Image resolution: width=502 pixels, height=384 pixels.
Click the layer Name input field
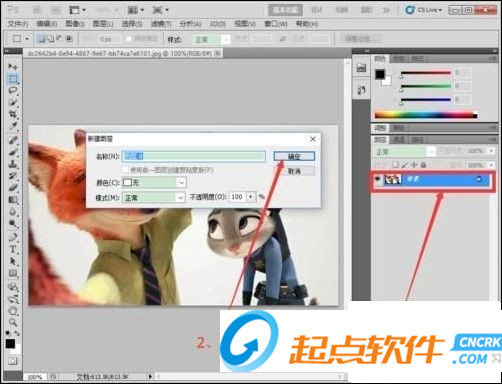coord(194,156)
